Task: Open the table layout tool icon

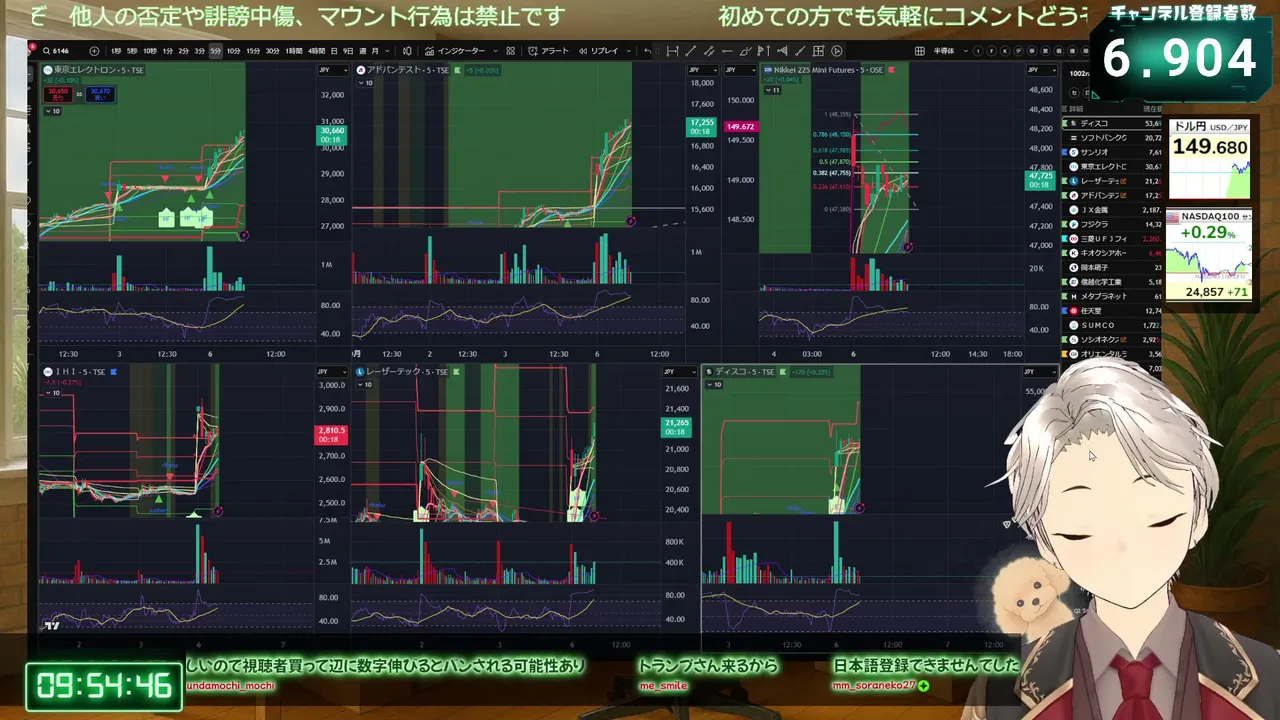Action: click(818, 51)
